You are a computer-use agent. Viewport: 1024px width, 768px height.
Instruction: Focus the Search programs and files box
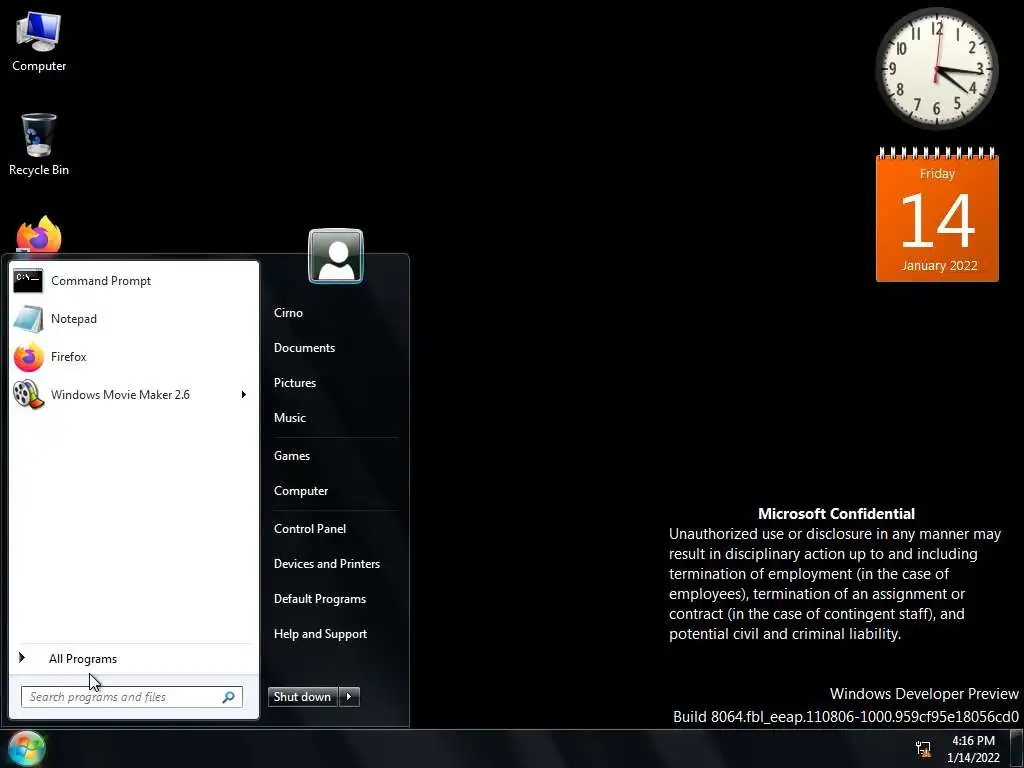click(131, 697)
